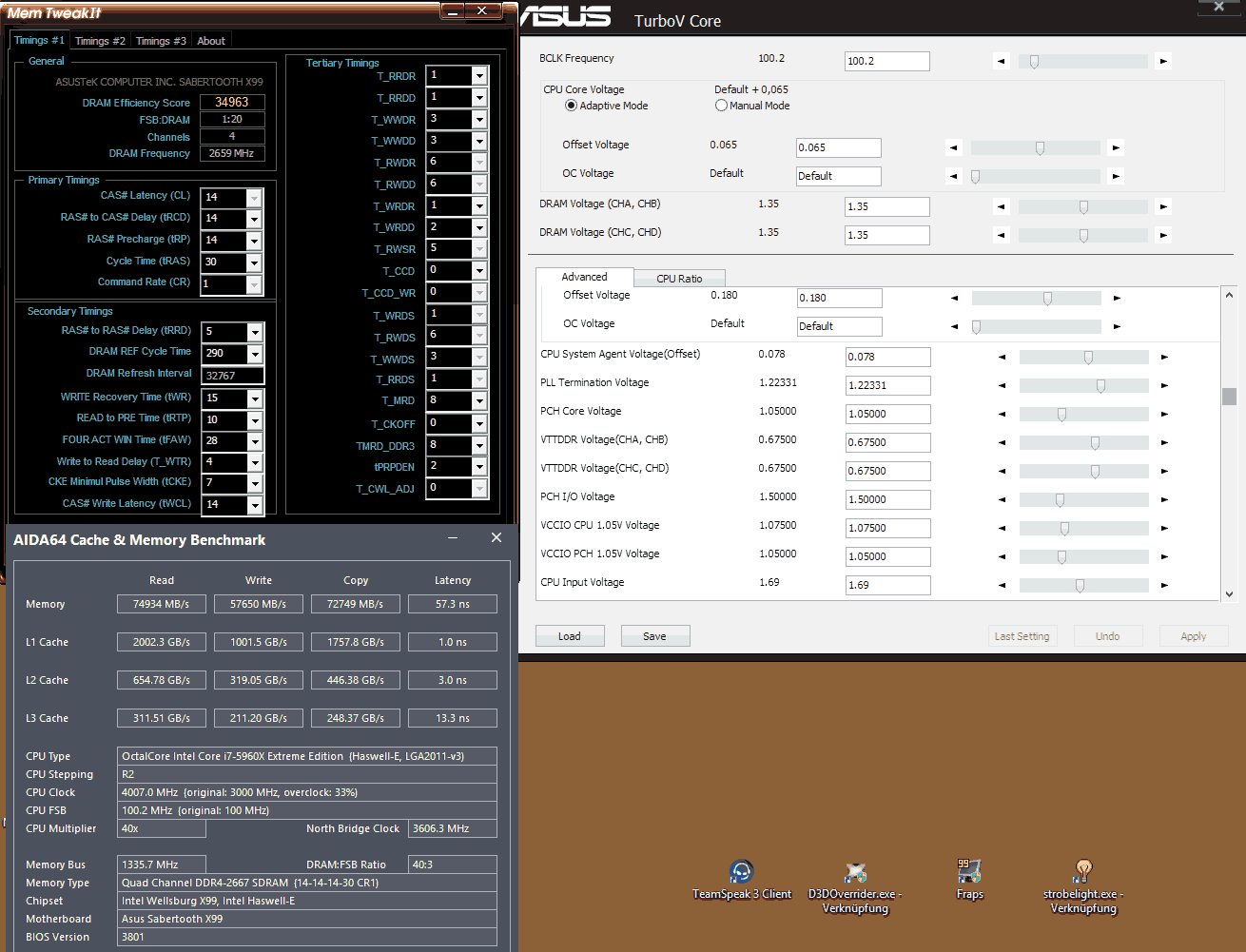Click the BCLK Frequency input field
This screenshot has height=952, width=1246.
pos(887,61)
